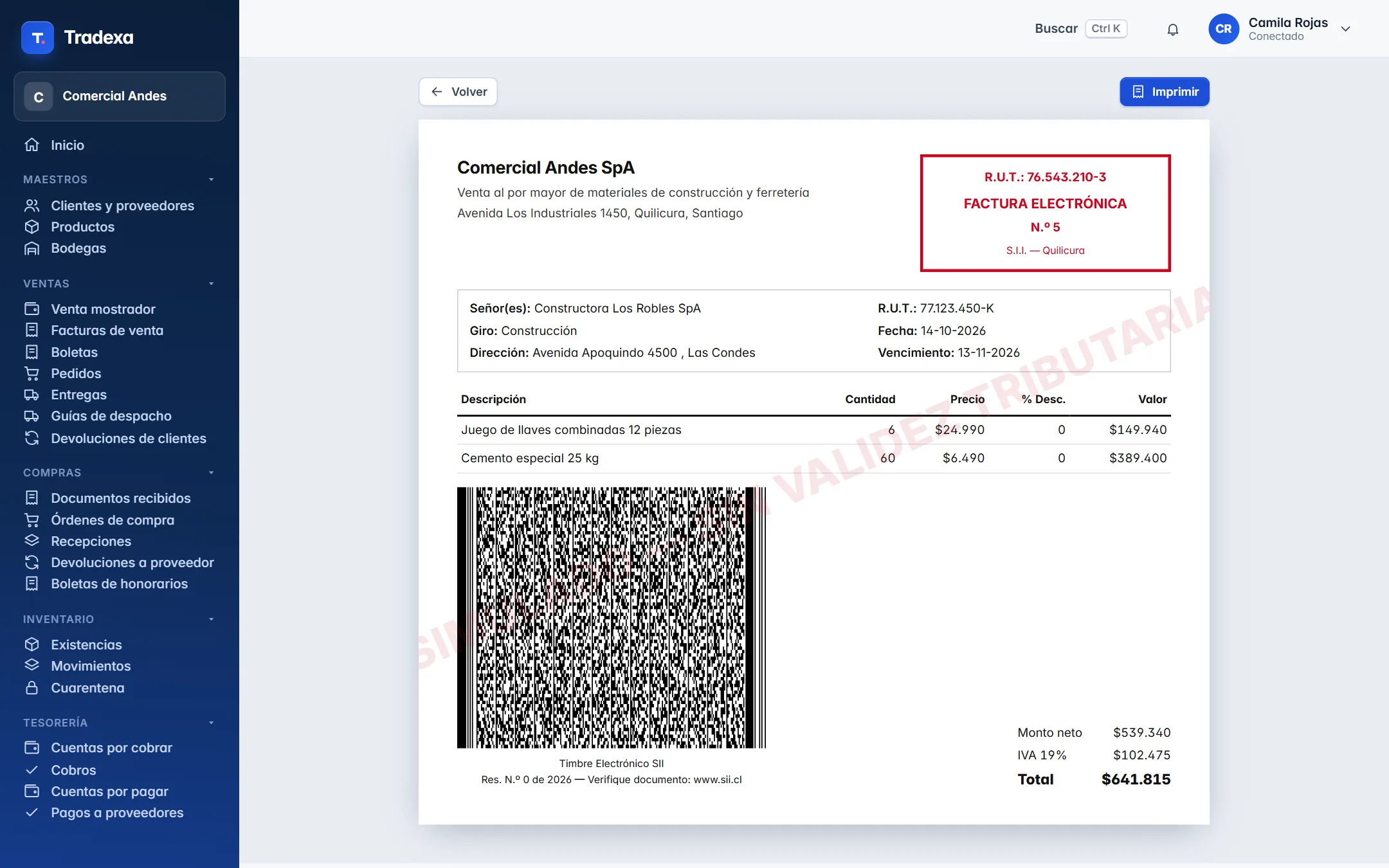The image size is (1389, 868).
Task: Click the Volver back button
Action: pos(458,92)
